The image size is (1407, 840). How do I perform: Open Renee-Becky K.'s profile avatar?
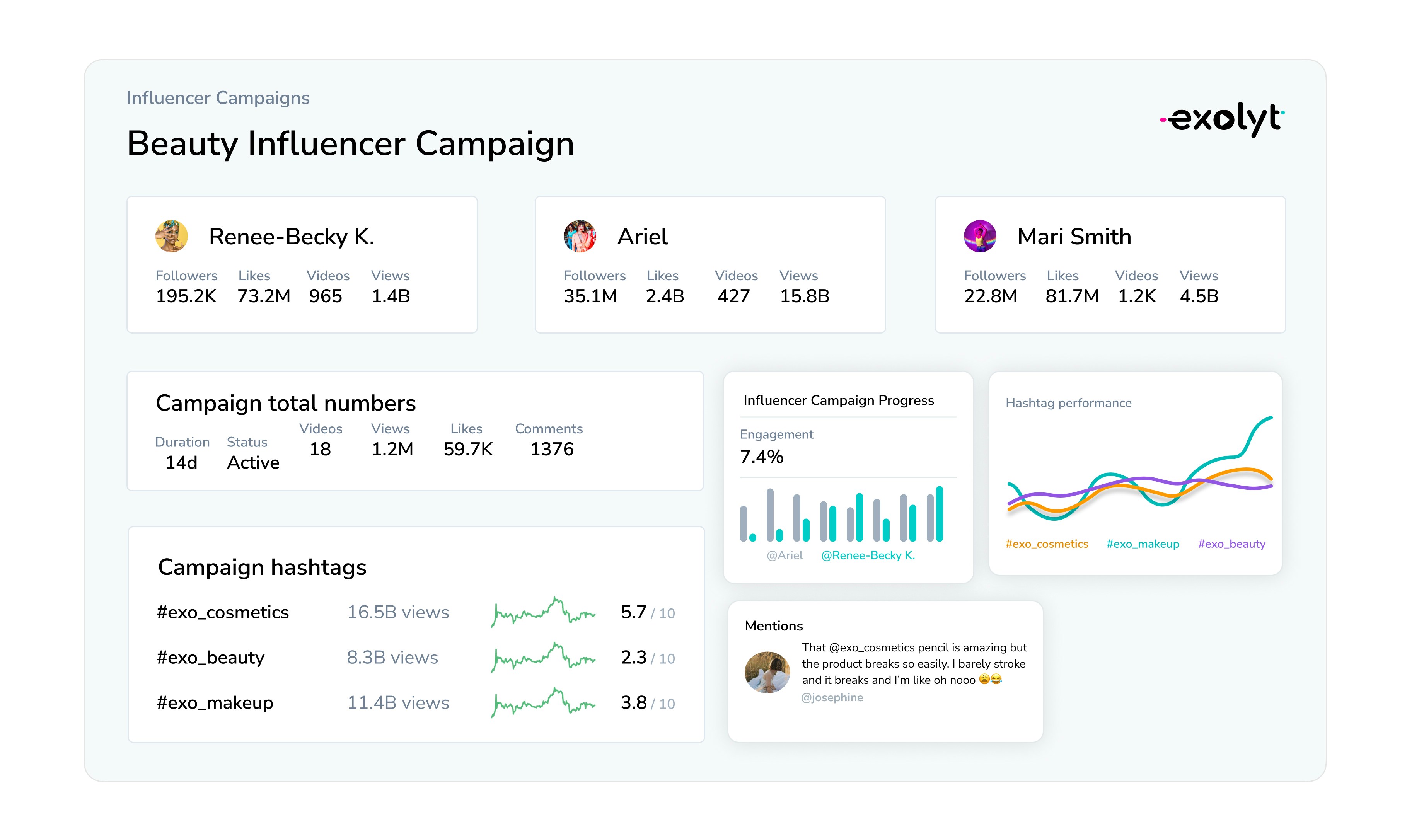172,236
